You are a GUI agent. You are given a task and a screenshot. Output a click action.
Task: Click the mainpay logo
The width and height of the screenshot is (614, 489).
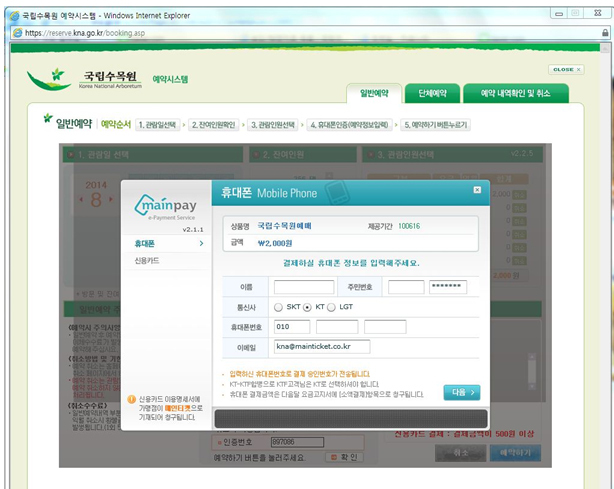pos(166,206)
